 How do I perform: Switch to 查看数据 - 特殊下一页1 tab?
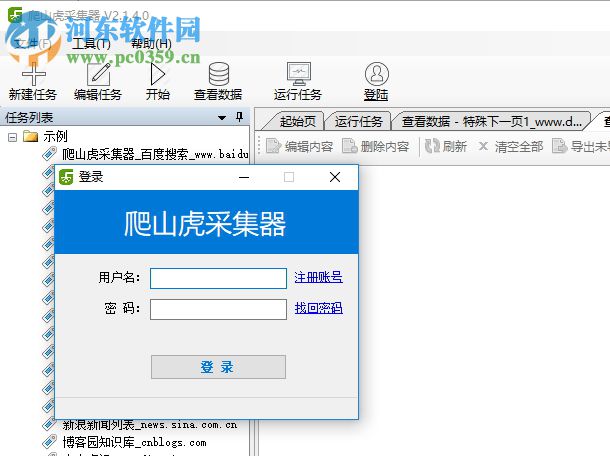[491, 122]
